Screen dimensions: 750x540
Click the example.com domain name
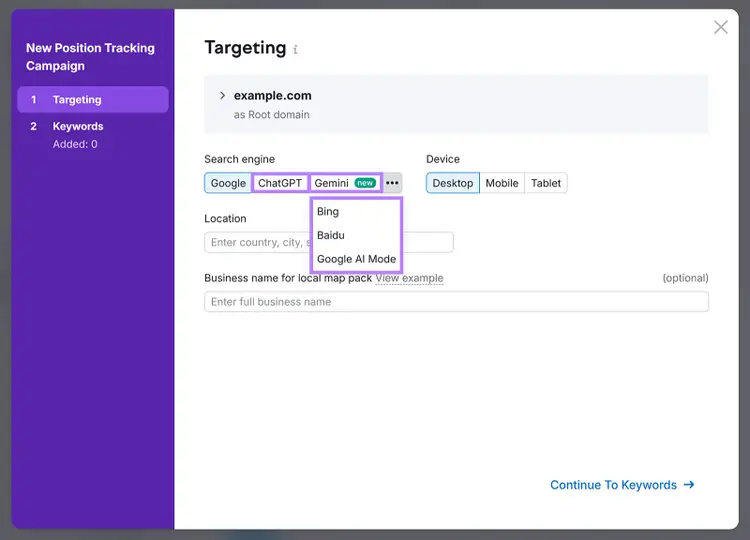[x=272, y=96]
